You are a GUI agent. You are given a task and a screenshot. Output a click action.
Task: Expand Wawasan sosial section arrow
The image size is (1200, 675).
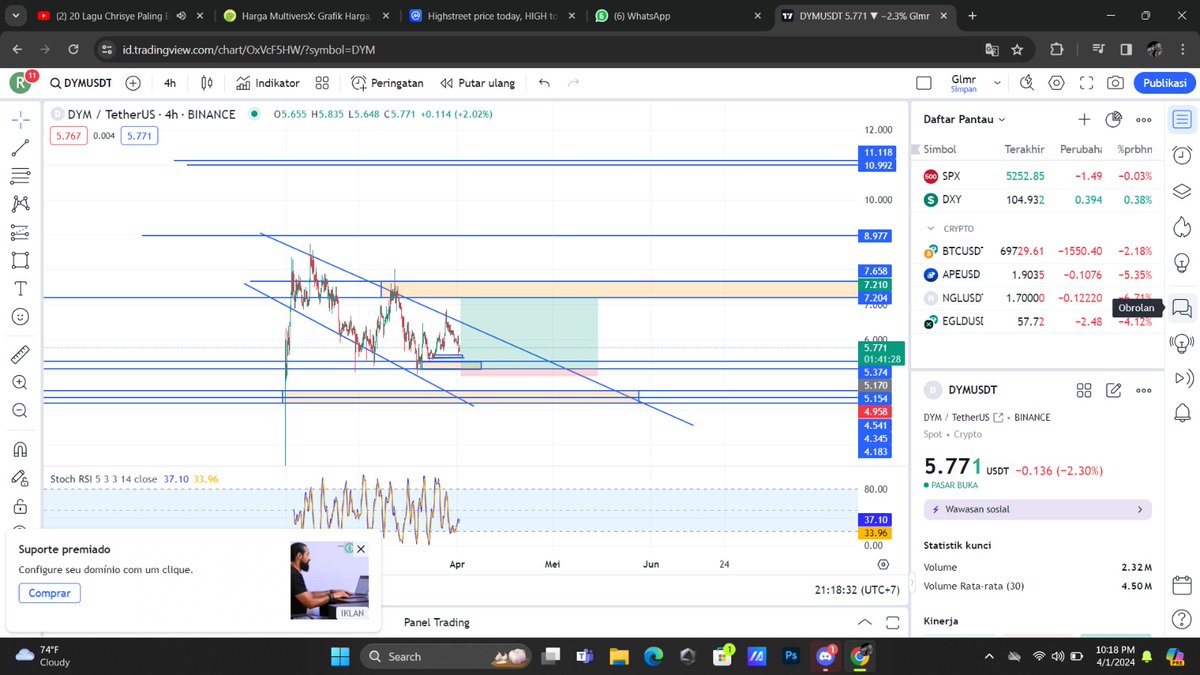point(1139,509)
